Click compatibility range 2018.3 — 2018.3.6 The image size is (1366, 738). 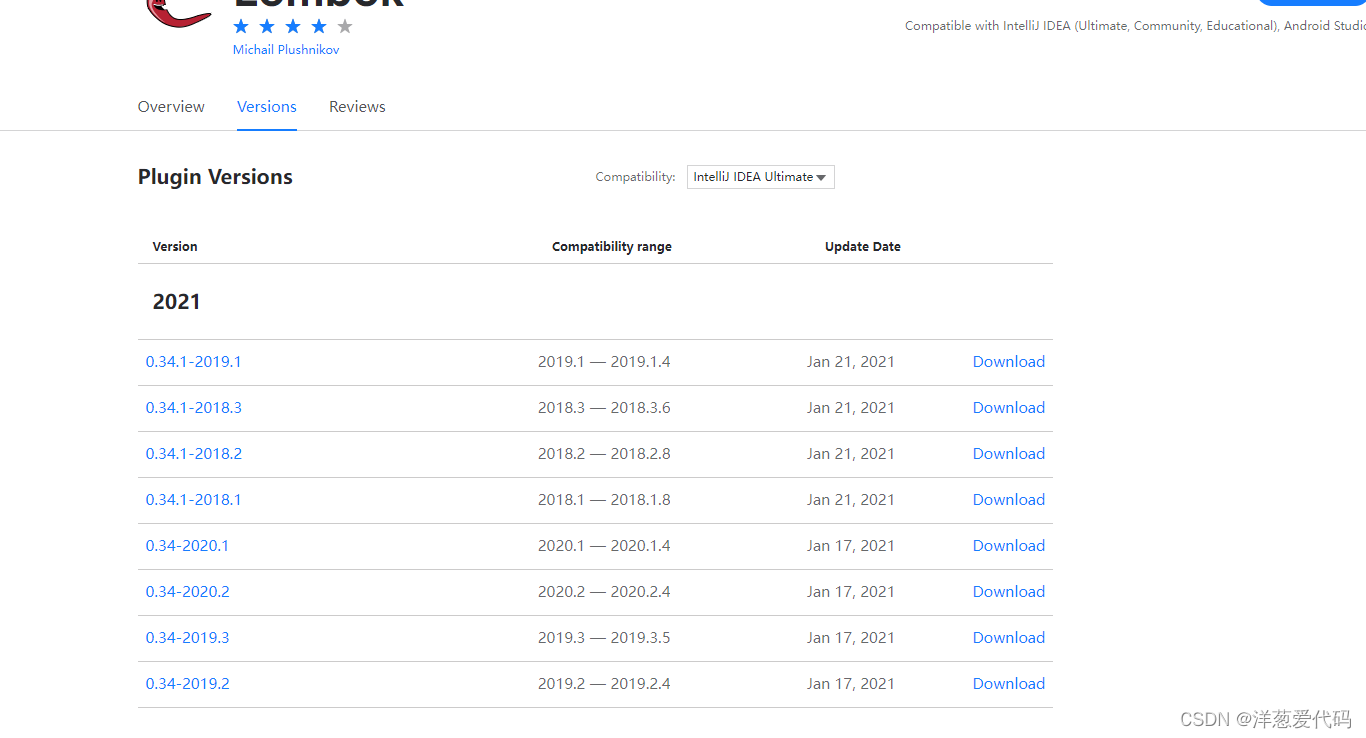coord(604,408)
